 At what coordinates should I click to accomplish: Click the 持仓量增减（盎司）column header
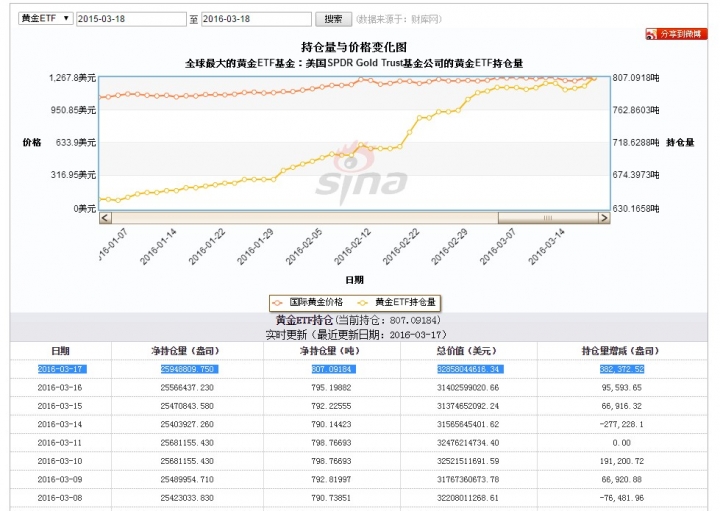click(x=622, y=351)
